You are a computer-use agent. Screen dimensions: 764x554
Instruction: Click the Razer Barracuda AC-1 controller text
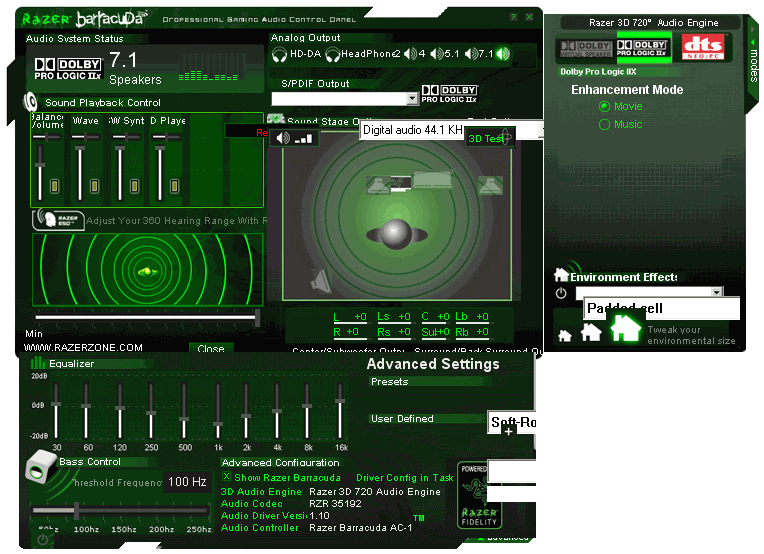click(x=361, y=528)
